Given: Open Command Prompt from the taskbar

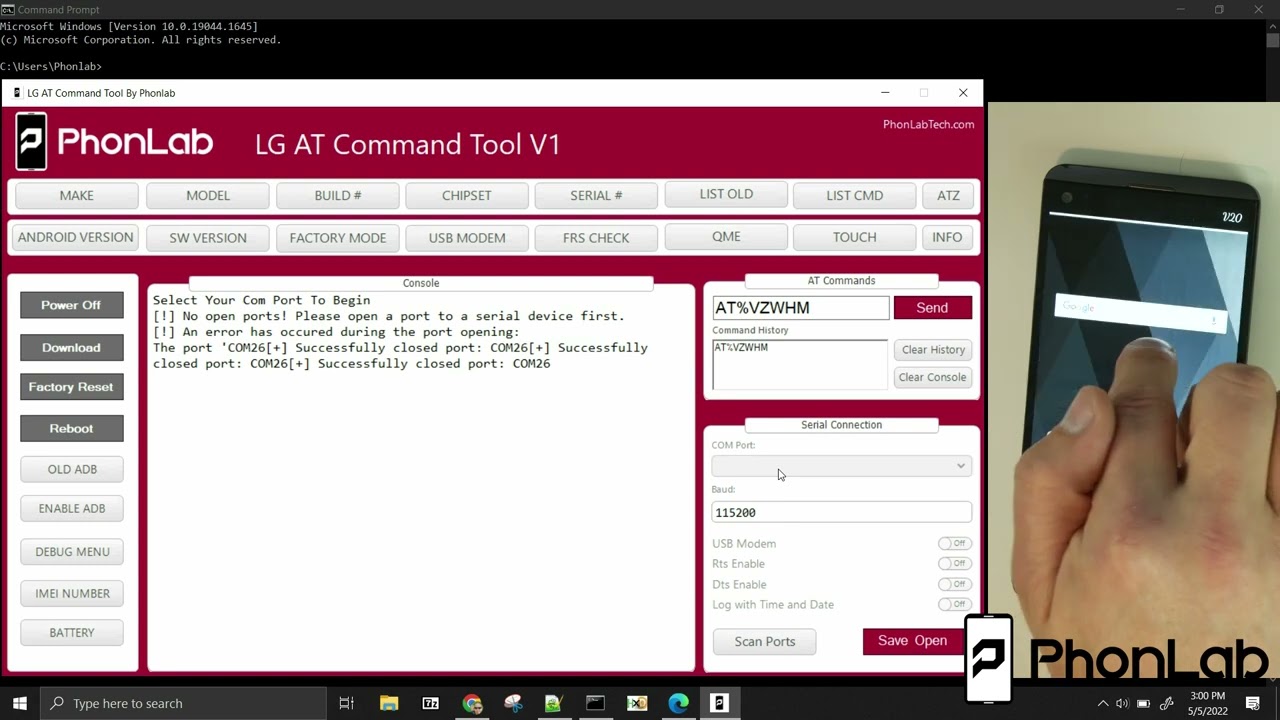Looking at the screenshot, I should [595, 703].
